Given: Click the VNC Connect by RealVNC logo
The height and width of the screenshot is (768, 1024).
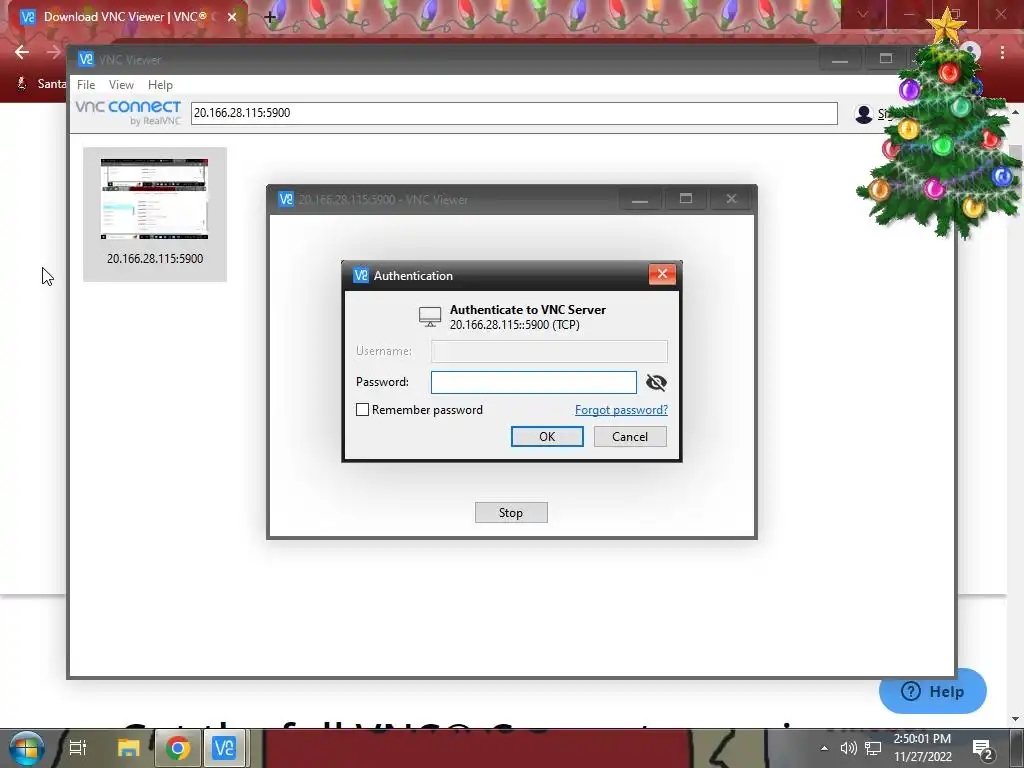Looking at the screenshot, I should pyautogui.click(x=128, y=112).
